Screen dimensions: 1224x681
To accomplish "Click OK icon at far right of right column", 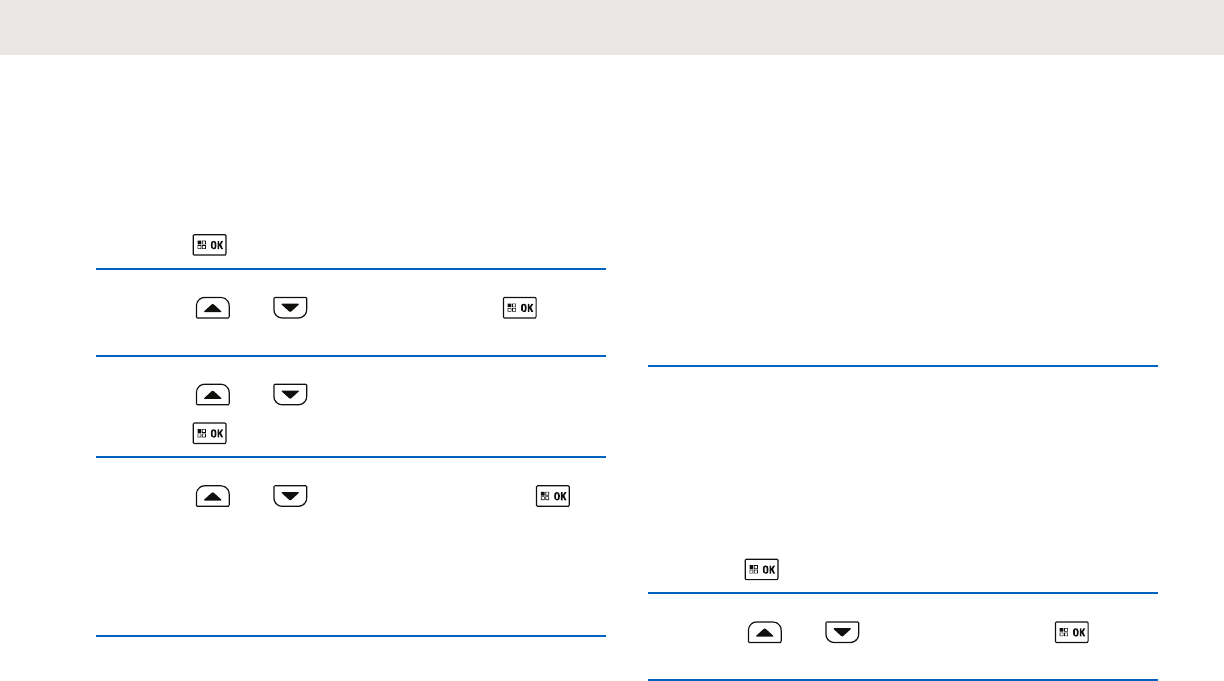I will 1072,633.
